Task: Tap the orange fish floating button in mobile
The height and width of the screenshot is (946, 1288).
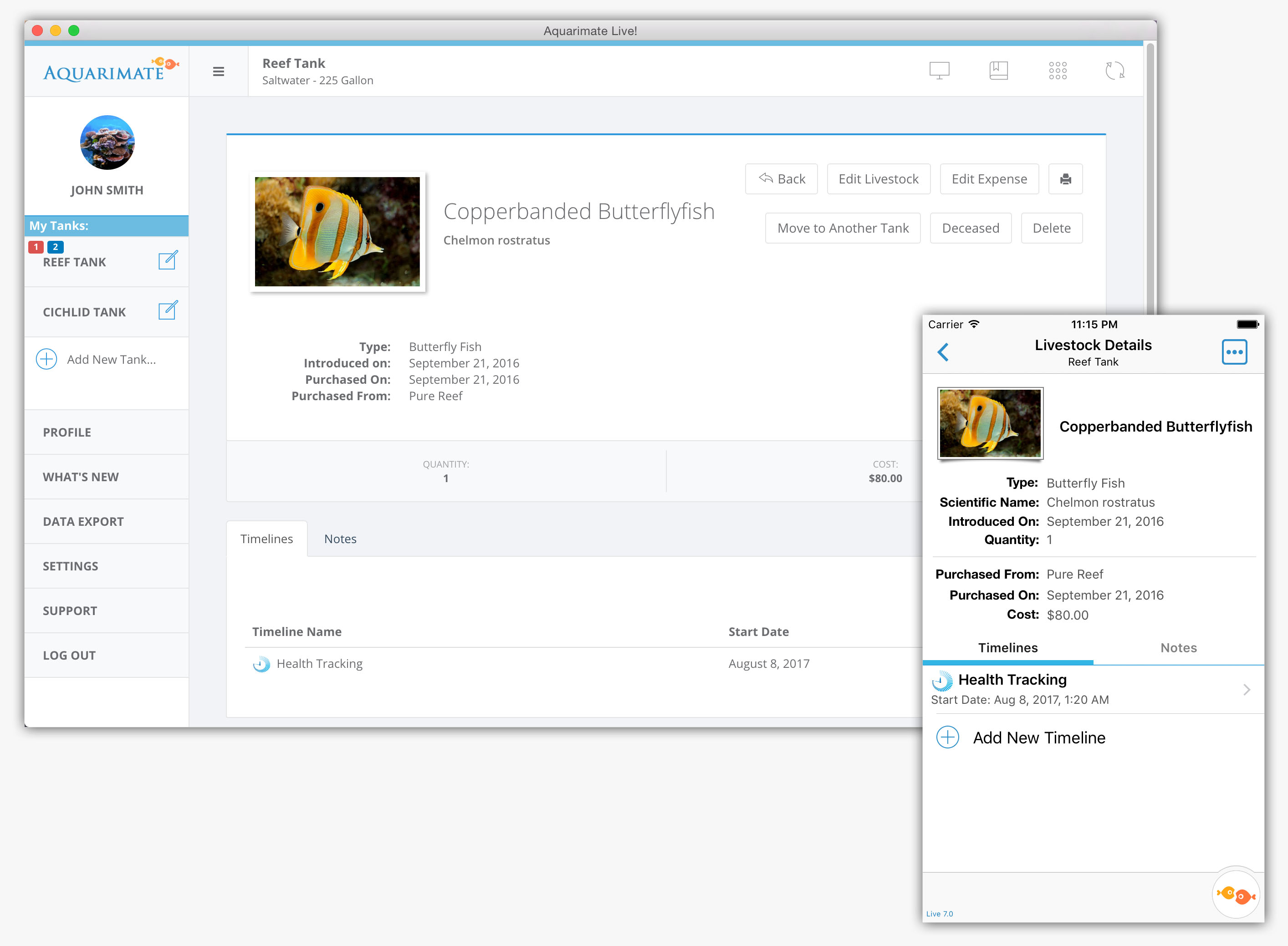Action: click(1236, 894)
